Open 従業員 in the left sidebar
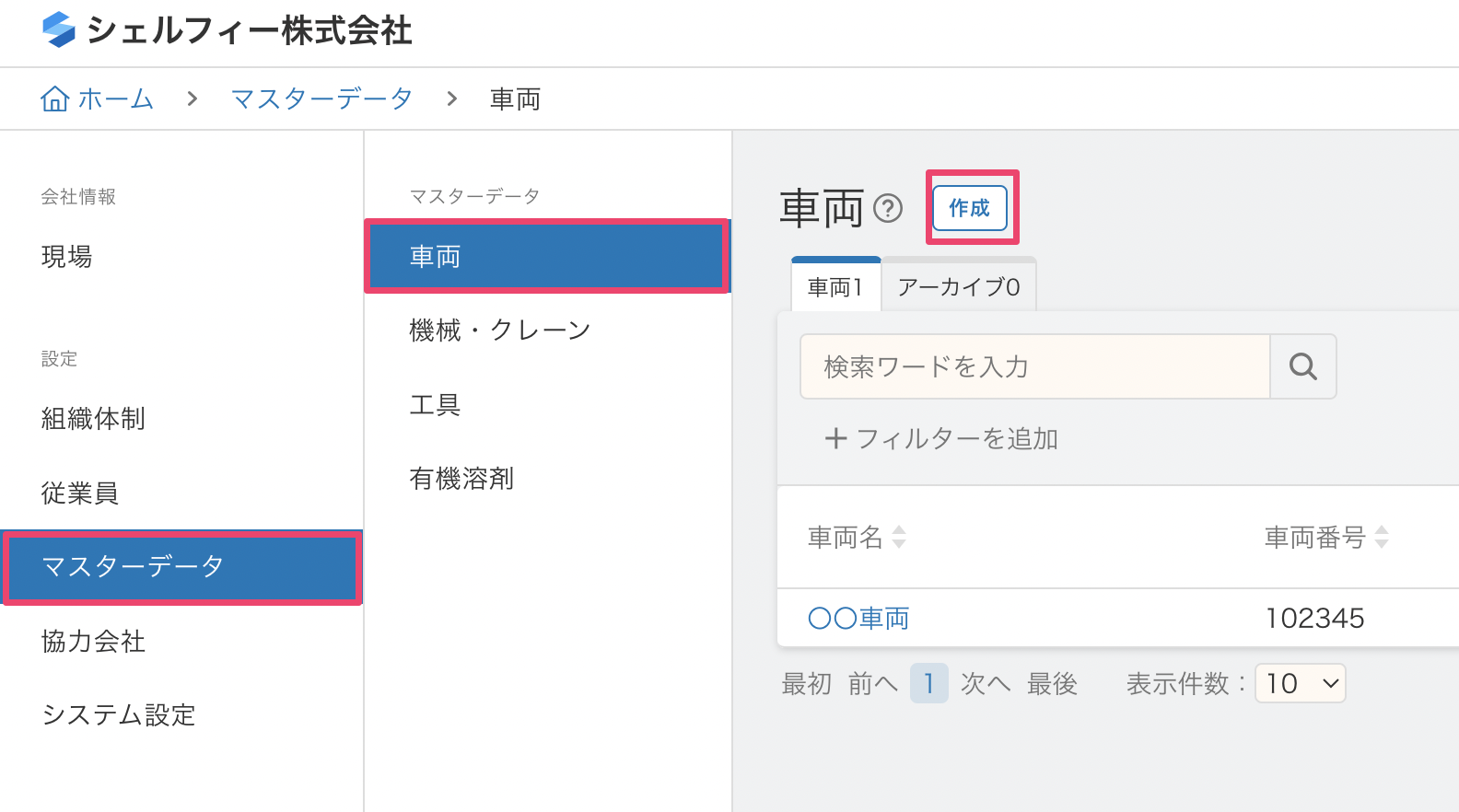The height and width of the screenshot is (812, 1459). coord(80,493)
